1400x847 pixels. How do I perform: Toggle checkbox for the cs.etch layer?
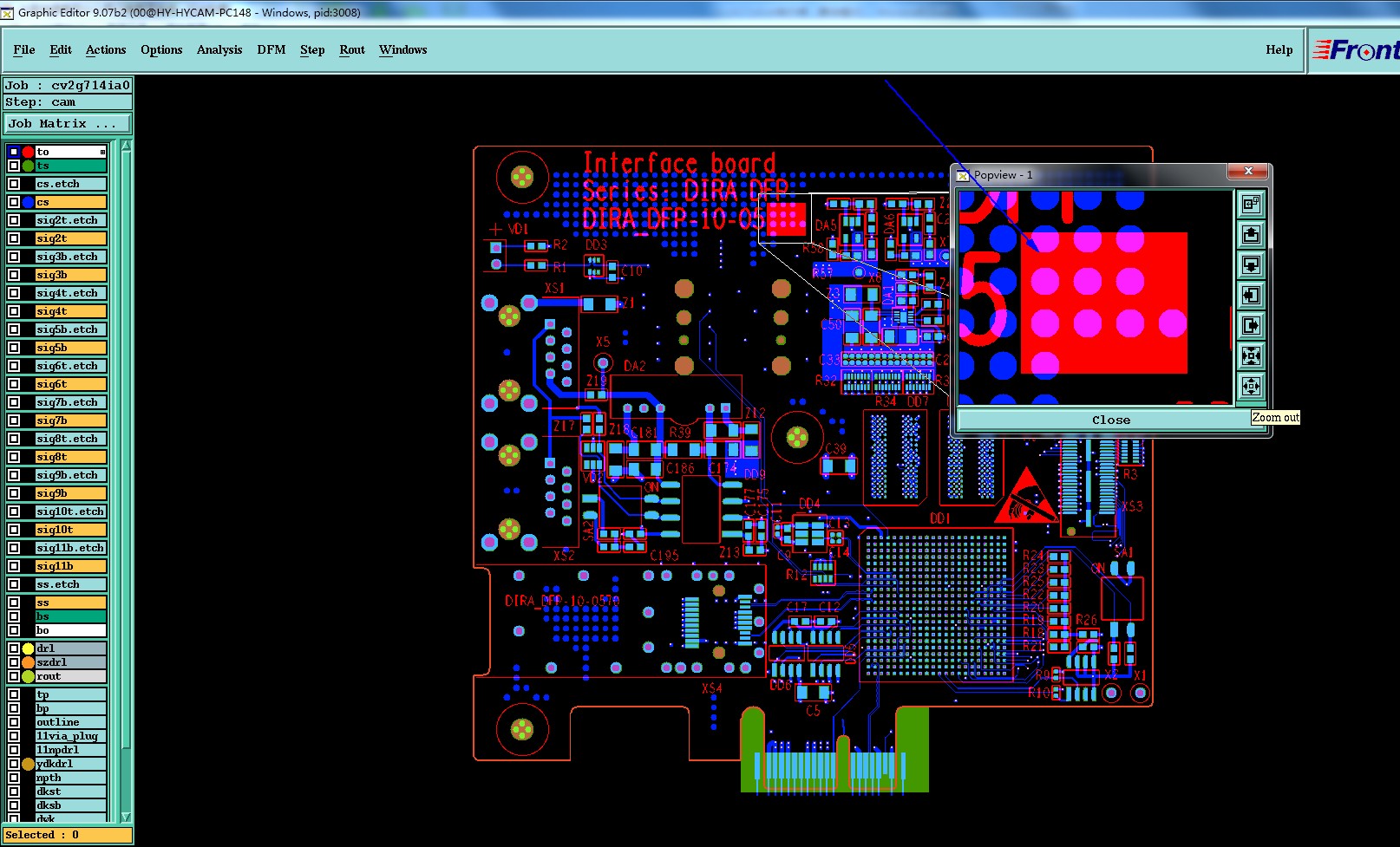point(14,184)
